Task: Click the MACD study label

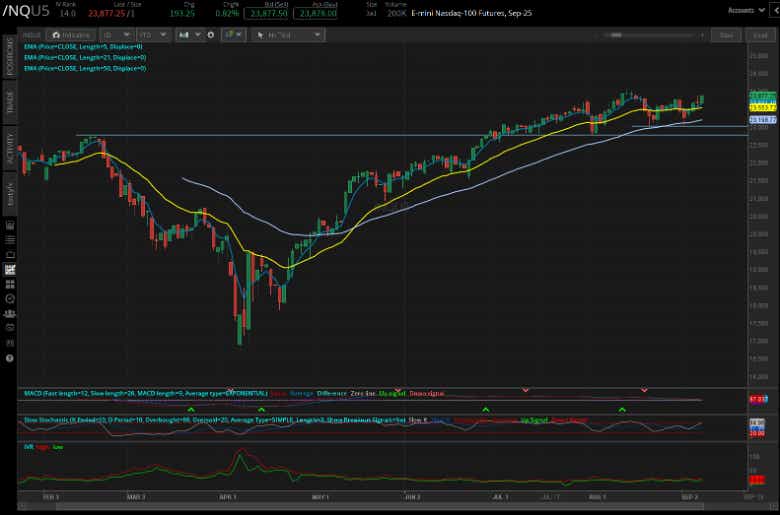Action: pyautogui.click(x=145, y=394)
